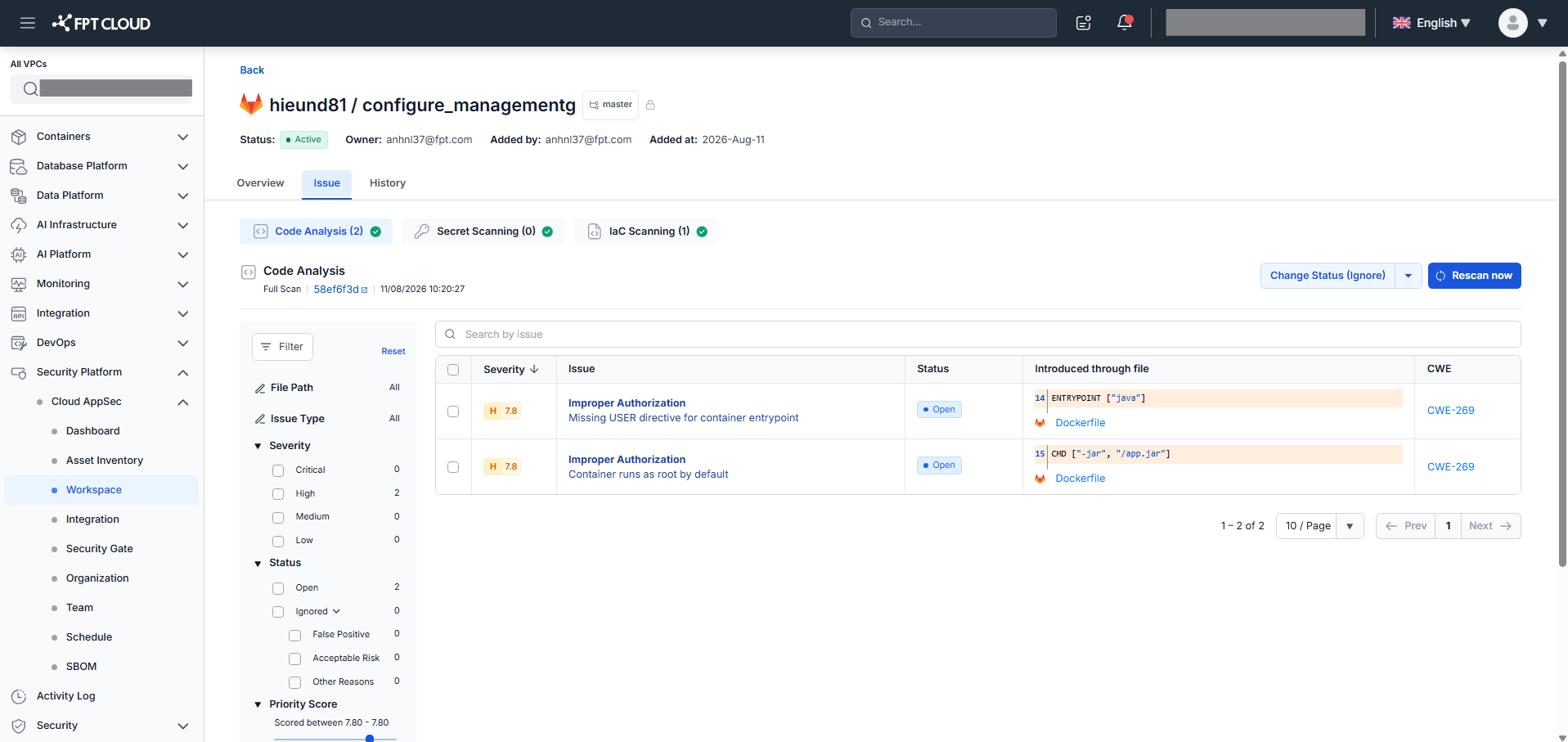Screen dimensions: 1568x742
Task: Enable the Open status filter
Action: coord(278,588)
